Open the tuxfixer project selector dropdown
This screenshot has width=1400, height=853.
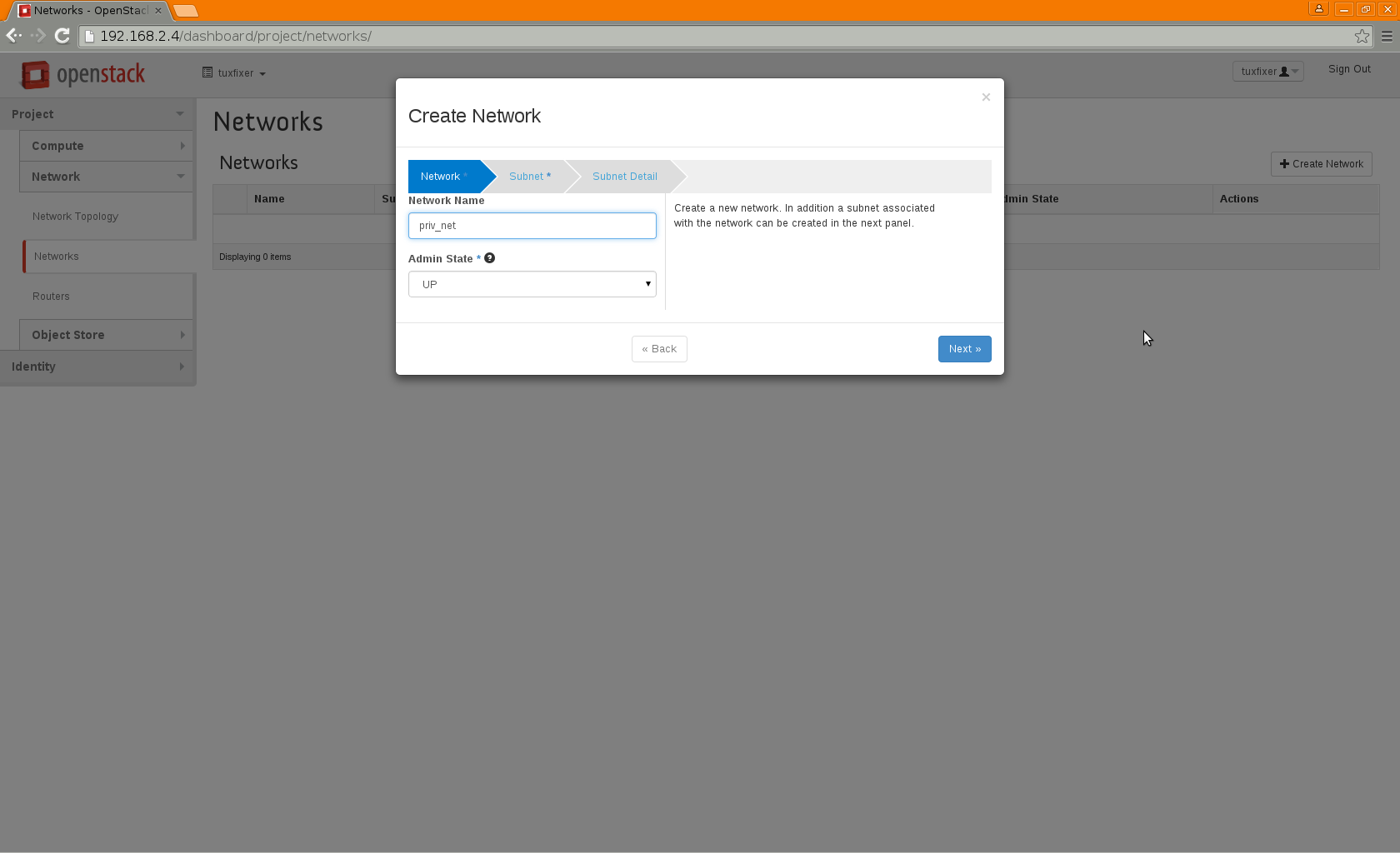tap(234, 73)
